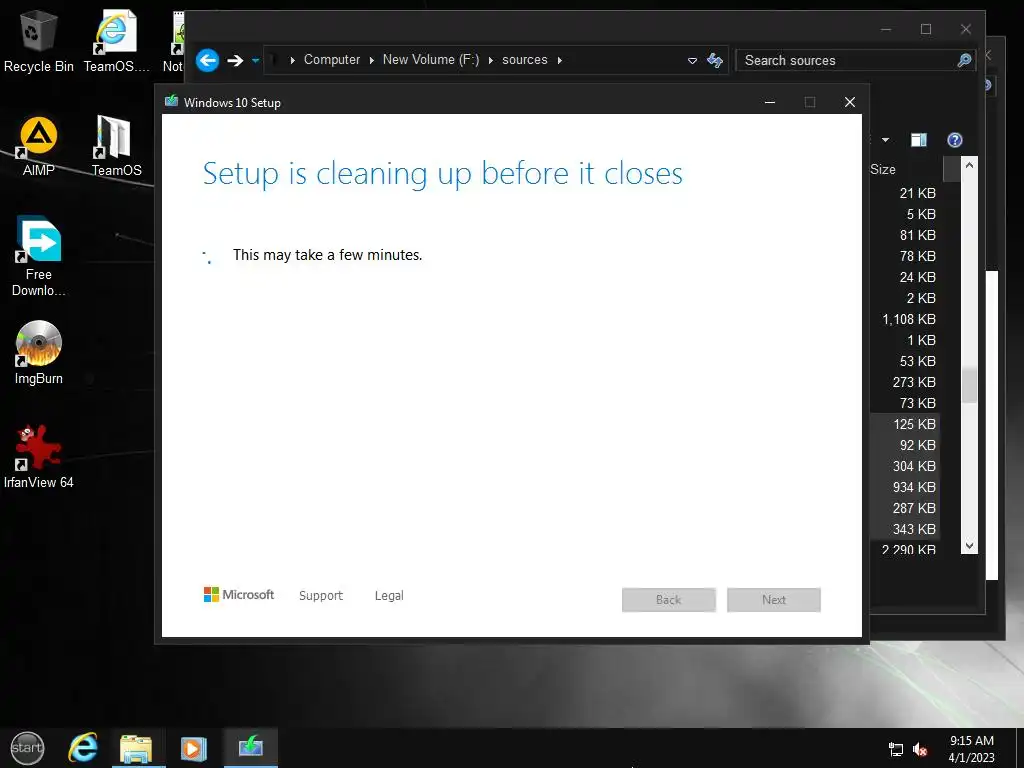Minimize the Windows 10 Setup window

pos(770,102)
